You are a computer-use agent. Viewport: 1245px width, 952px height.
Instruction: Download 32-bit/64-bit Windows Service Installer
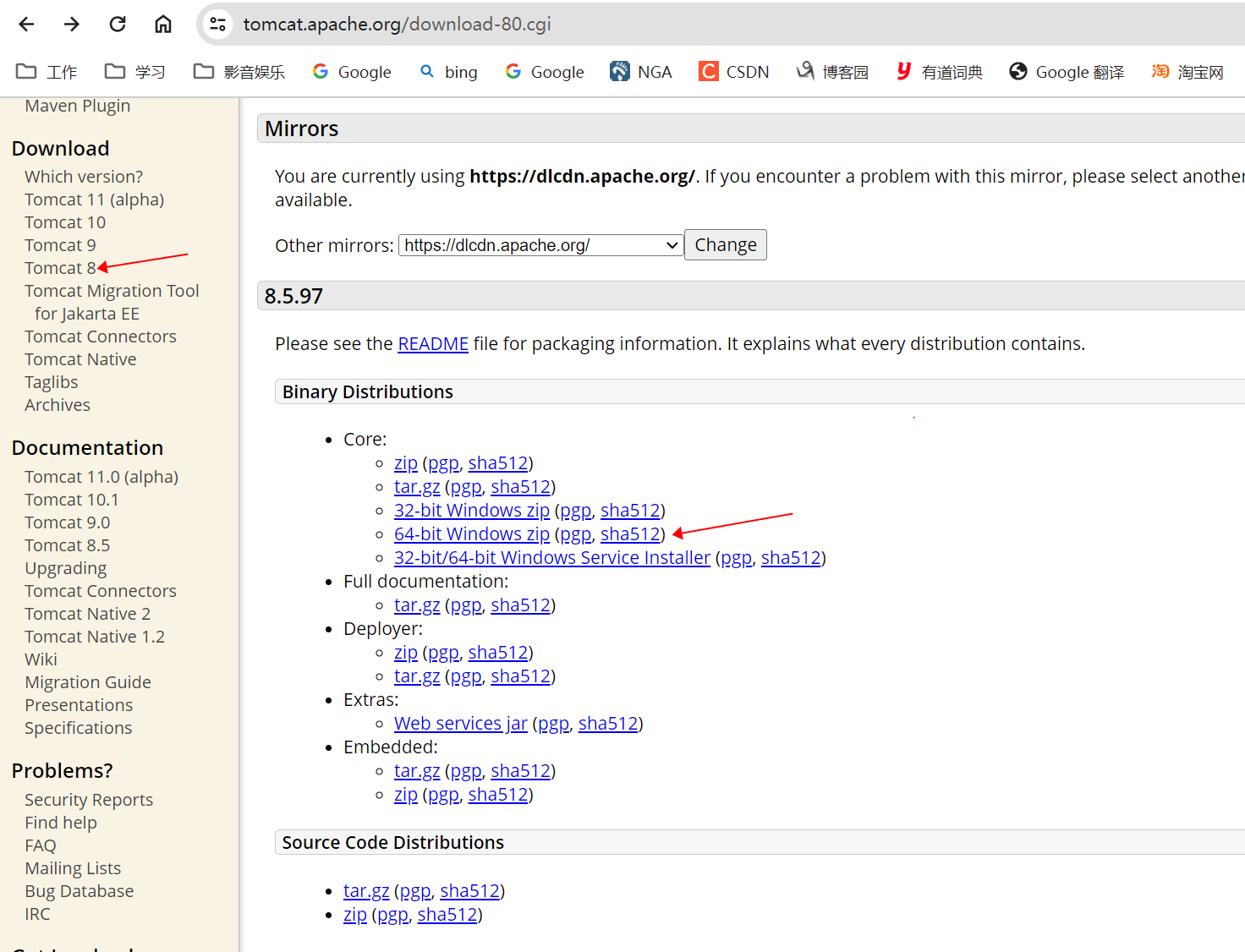[552, 558]
